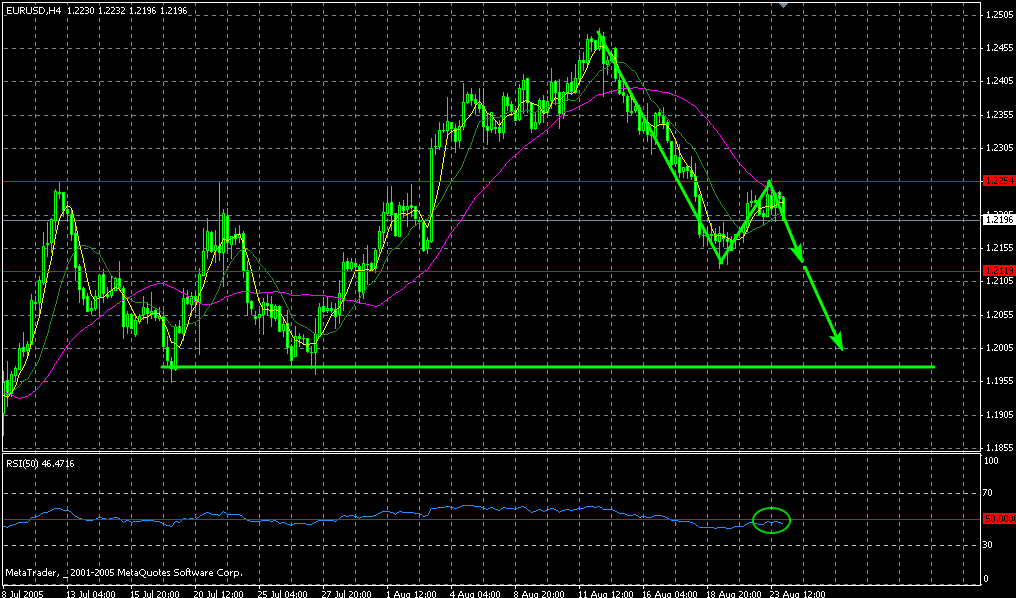The image size is (1016, 598).
Task: Click the 8 Aug 20:00 time label
Action: pyautogui.click(x=539, y=593)
